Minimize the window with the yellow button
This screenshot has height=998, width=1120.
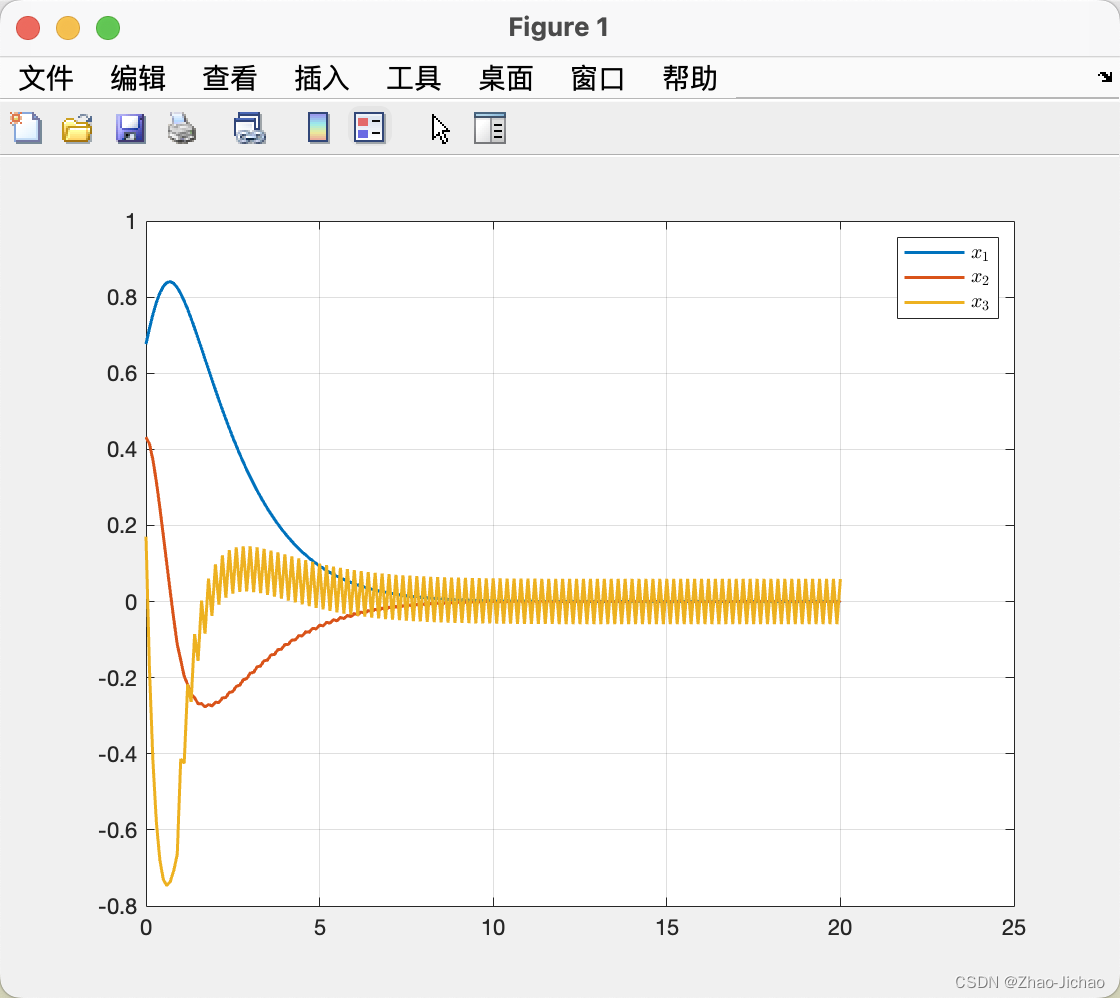68,28
